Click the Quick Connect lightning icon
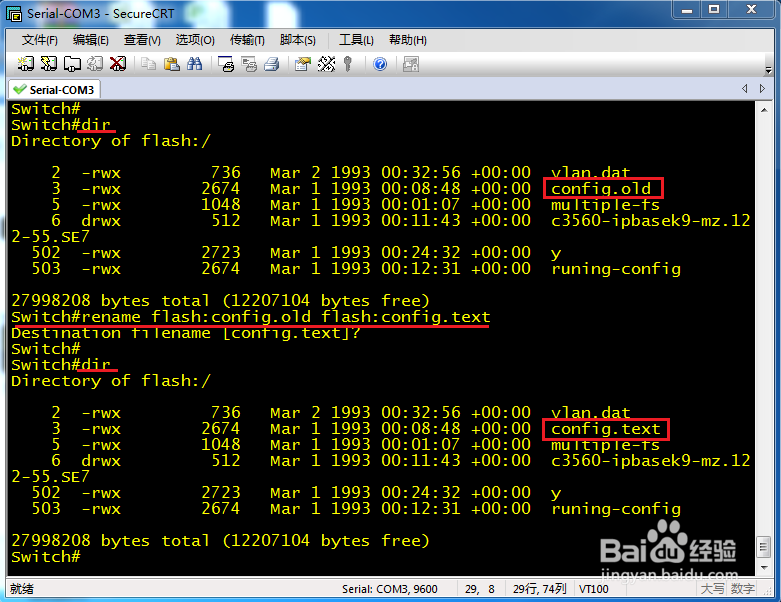This screenshot has height=602, width=781. pos(49,64)
